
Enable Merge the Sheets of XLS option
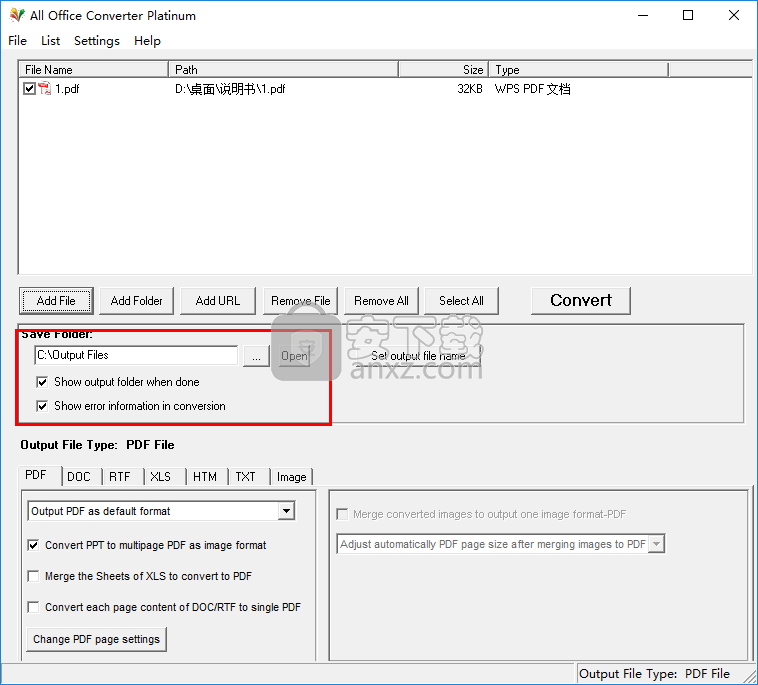coord(33,576)
